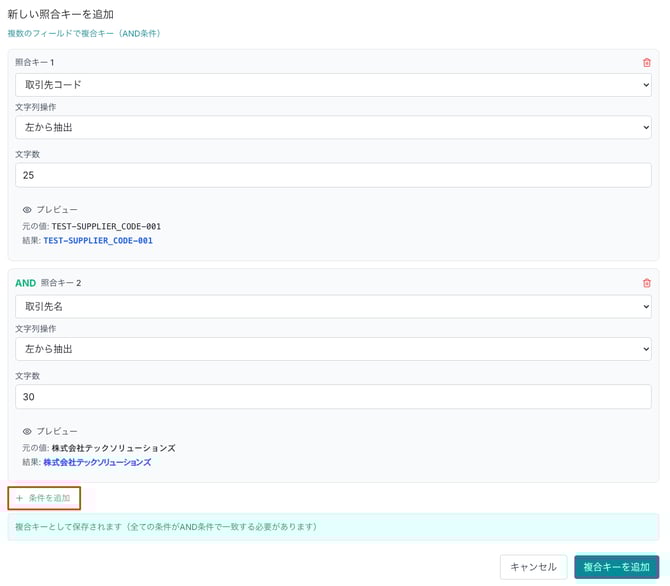Click the eye icon in 照合キー 2 preview
Screen dimensions: 670x586
point(27,431)
